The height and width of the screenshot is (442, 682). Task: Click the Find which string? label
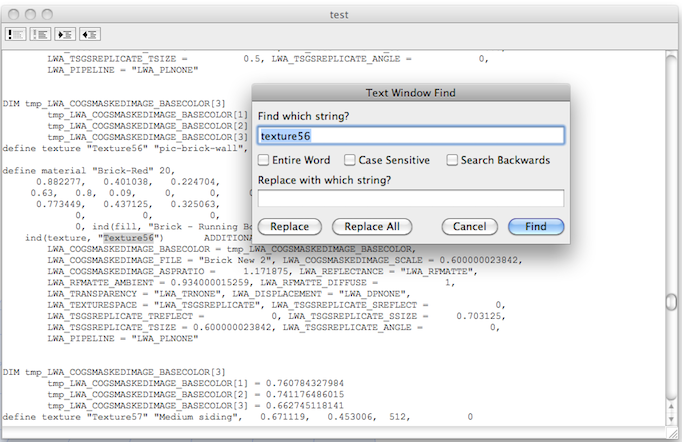point(304,116)
